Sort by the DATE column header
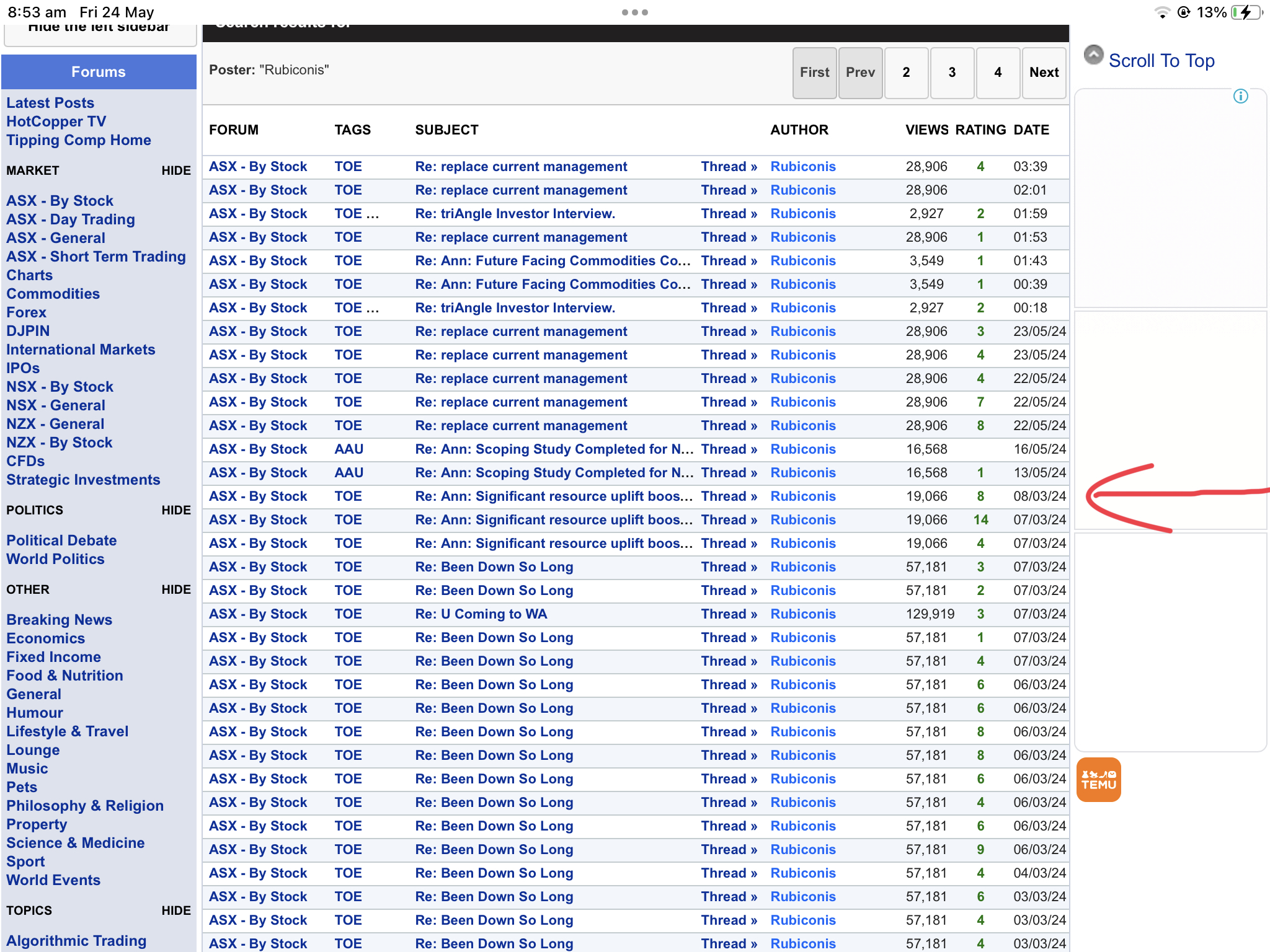 1031,130
